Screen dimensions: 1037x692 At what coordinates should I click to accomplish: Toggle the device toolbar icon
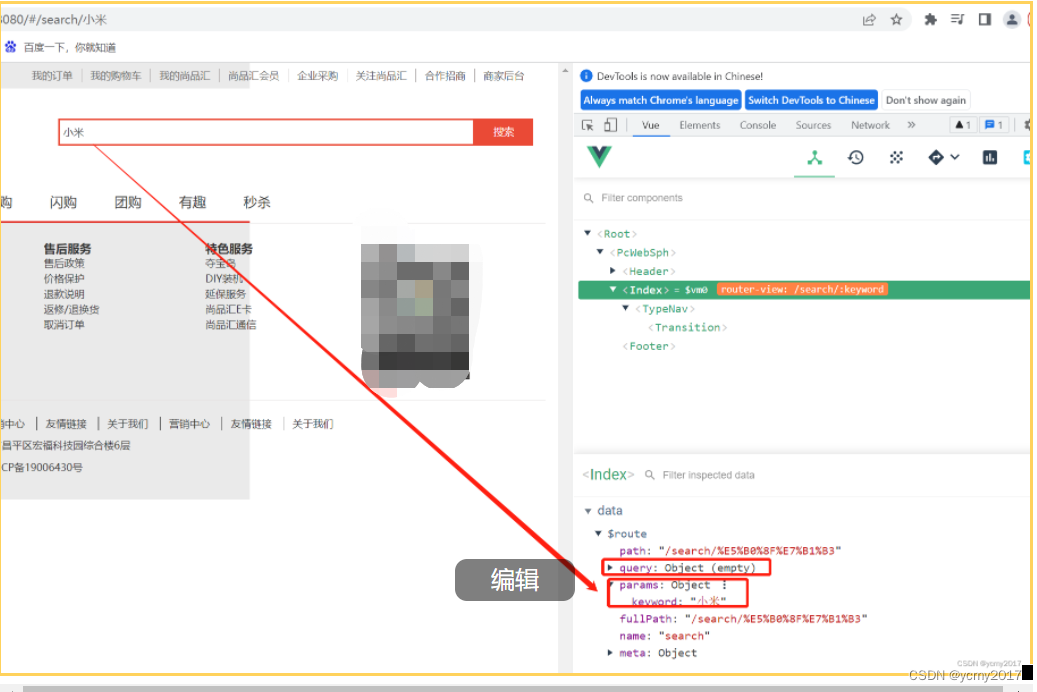click(610, 125)
